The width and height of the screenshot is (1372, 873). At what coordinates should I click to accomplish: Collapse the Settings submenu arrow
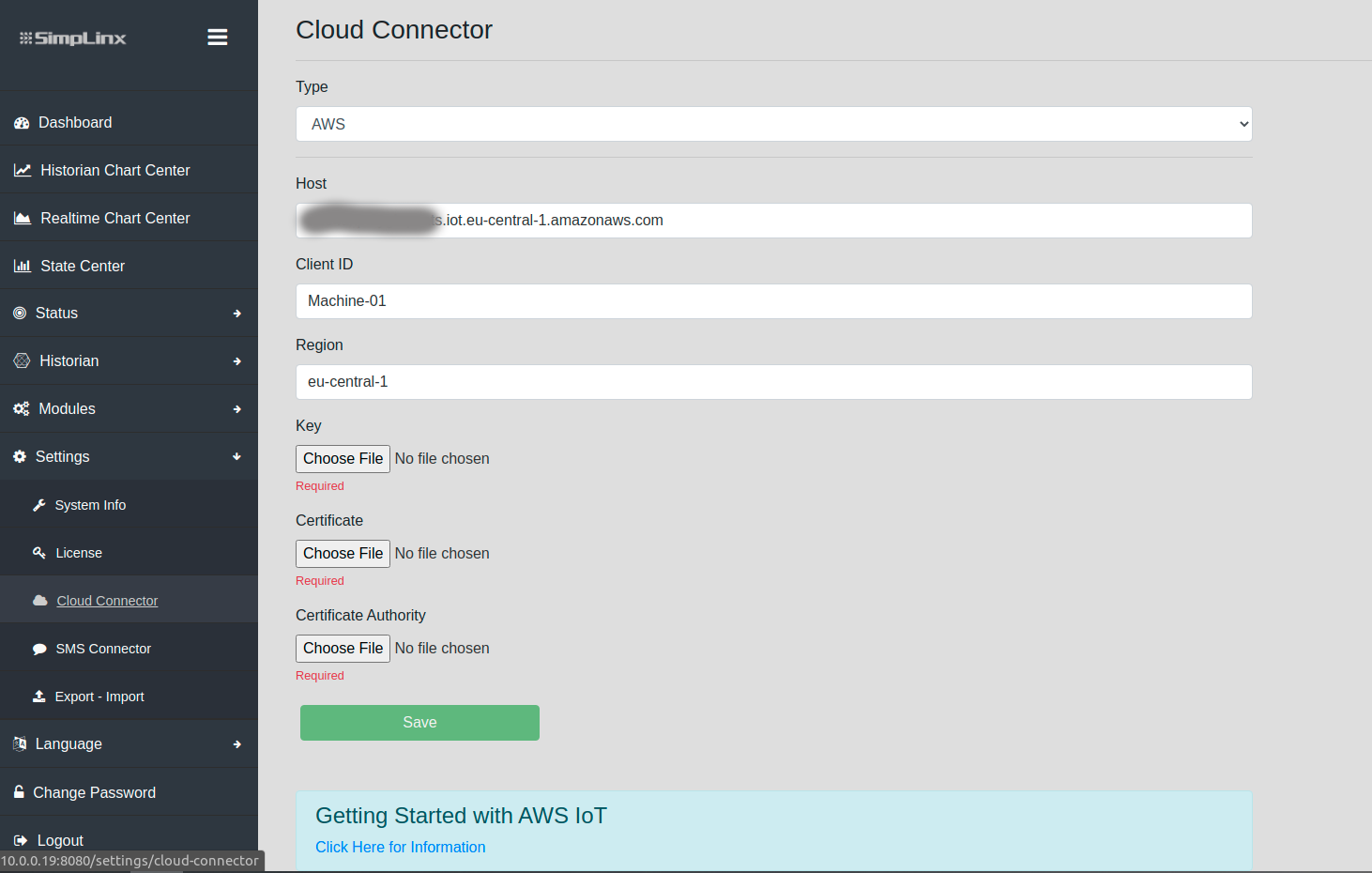click(x=237, y=457)
